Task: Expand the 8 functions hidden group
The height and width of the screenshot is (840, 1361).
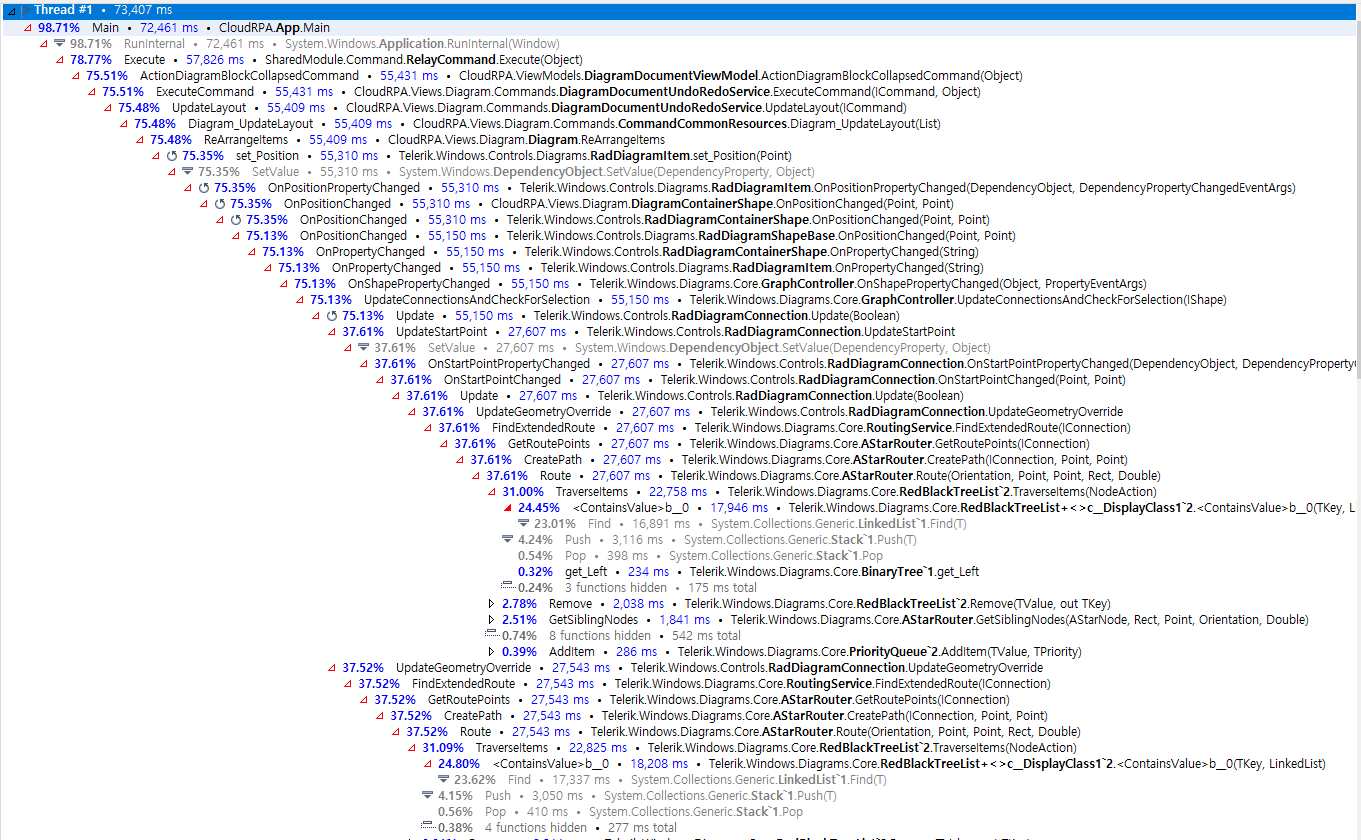Action: click(491, 635)
